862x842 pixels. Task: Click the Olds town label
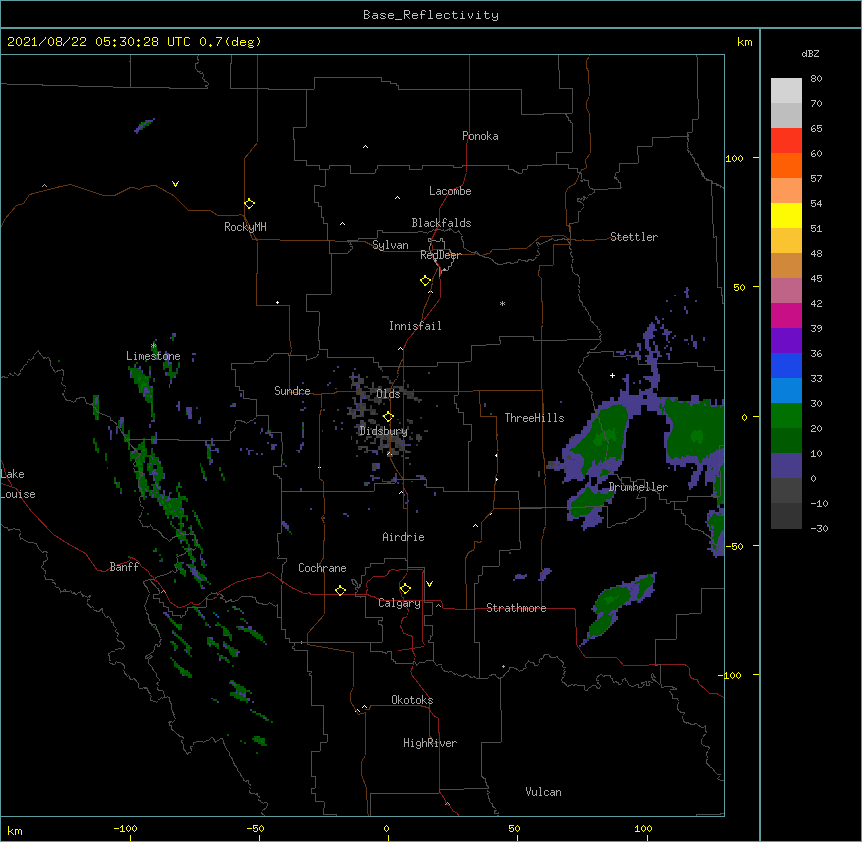point(388,394)
